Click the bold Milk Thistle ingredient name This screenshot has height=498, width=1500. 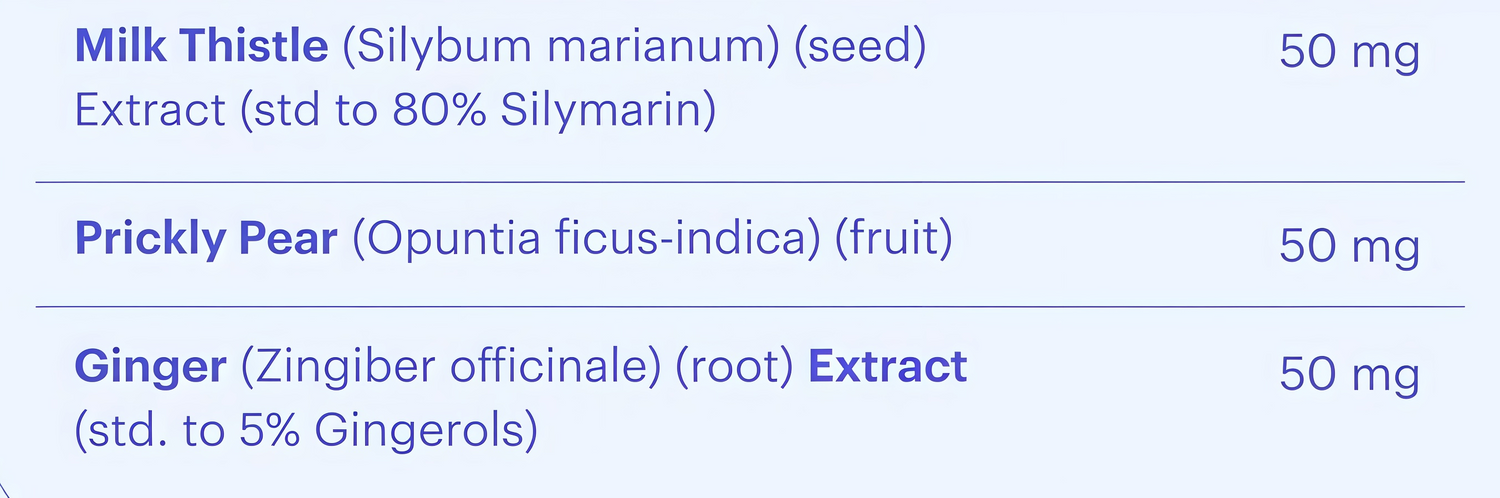point(201,47)
